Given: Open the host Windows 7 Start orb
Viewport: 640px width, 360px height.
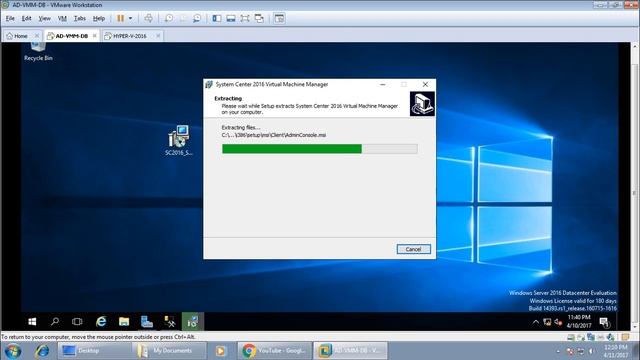Looking at the screenshot, I should click(13, 351).
